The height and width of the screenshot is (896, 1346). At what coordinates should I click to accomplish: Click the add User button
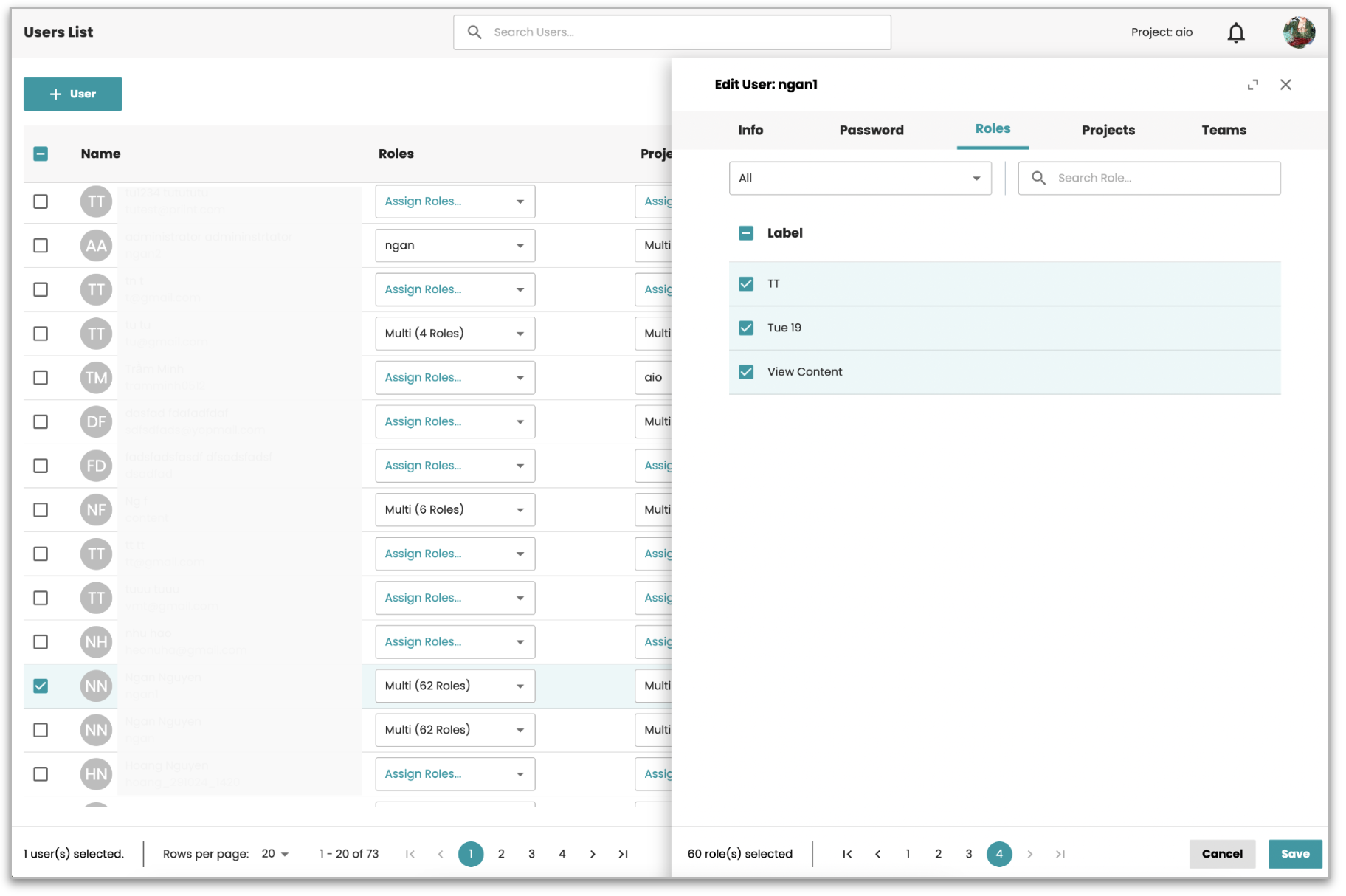click(72, 94)
